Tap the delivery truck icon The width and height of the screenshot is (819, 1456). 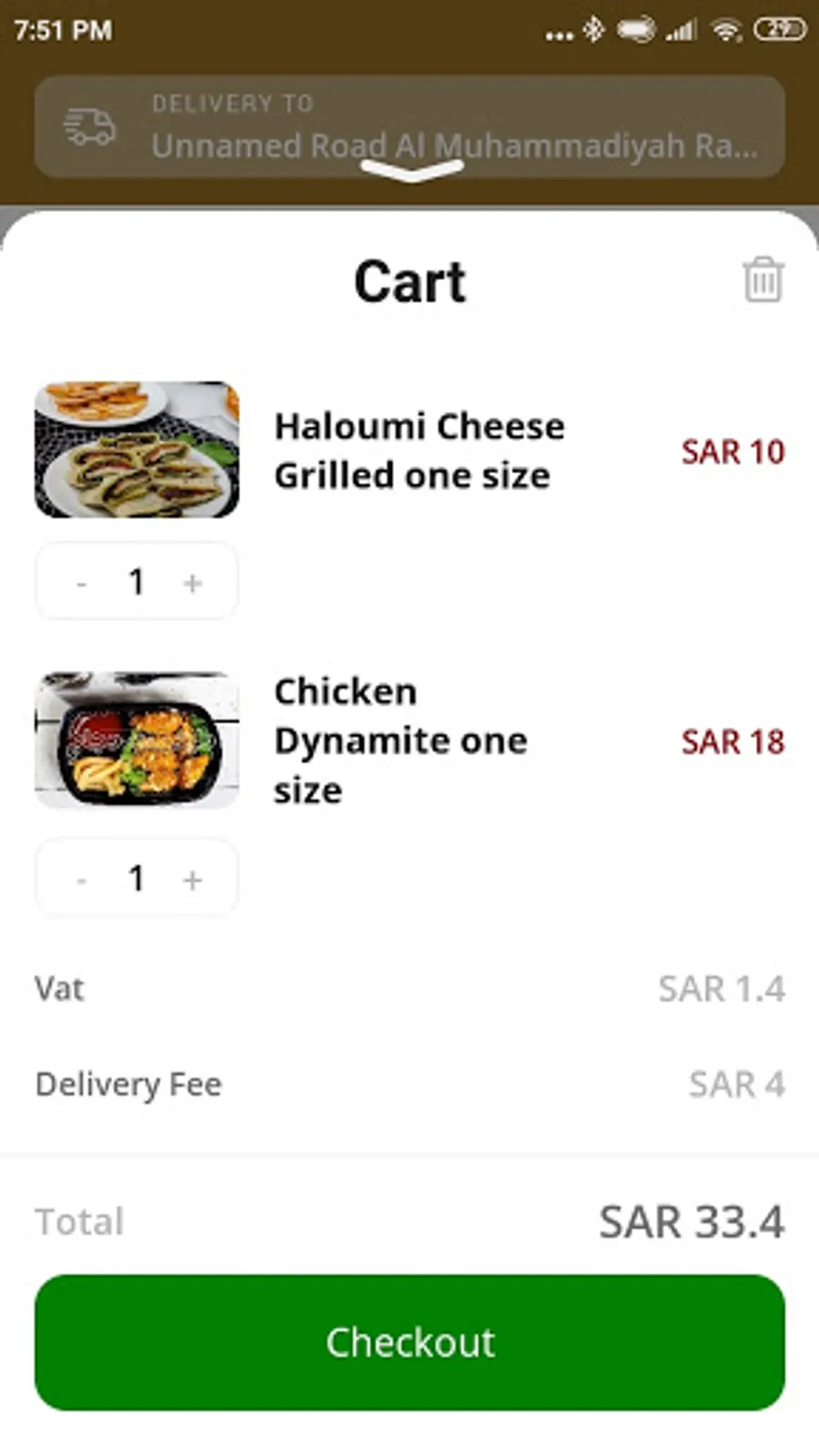(90, 126)
